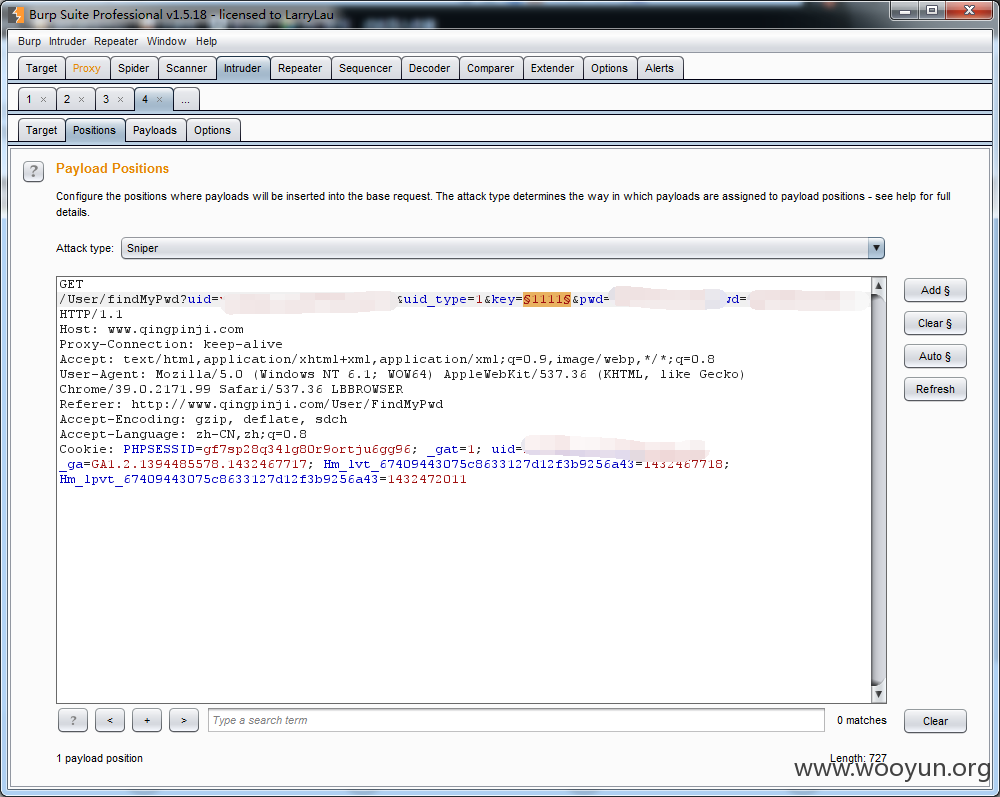1000x797 pixels.
Task: Open the Burp menu
Action: [x=29, y=41]
